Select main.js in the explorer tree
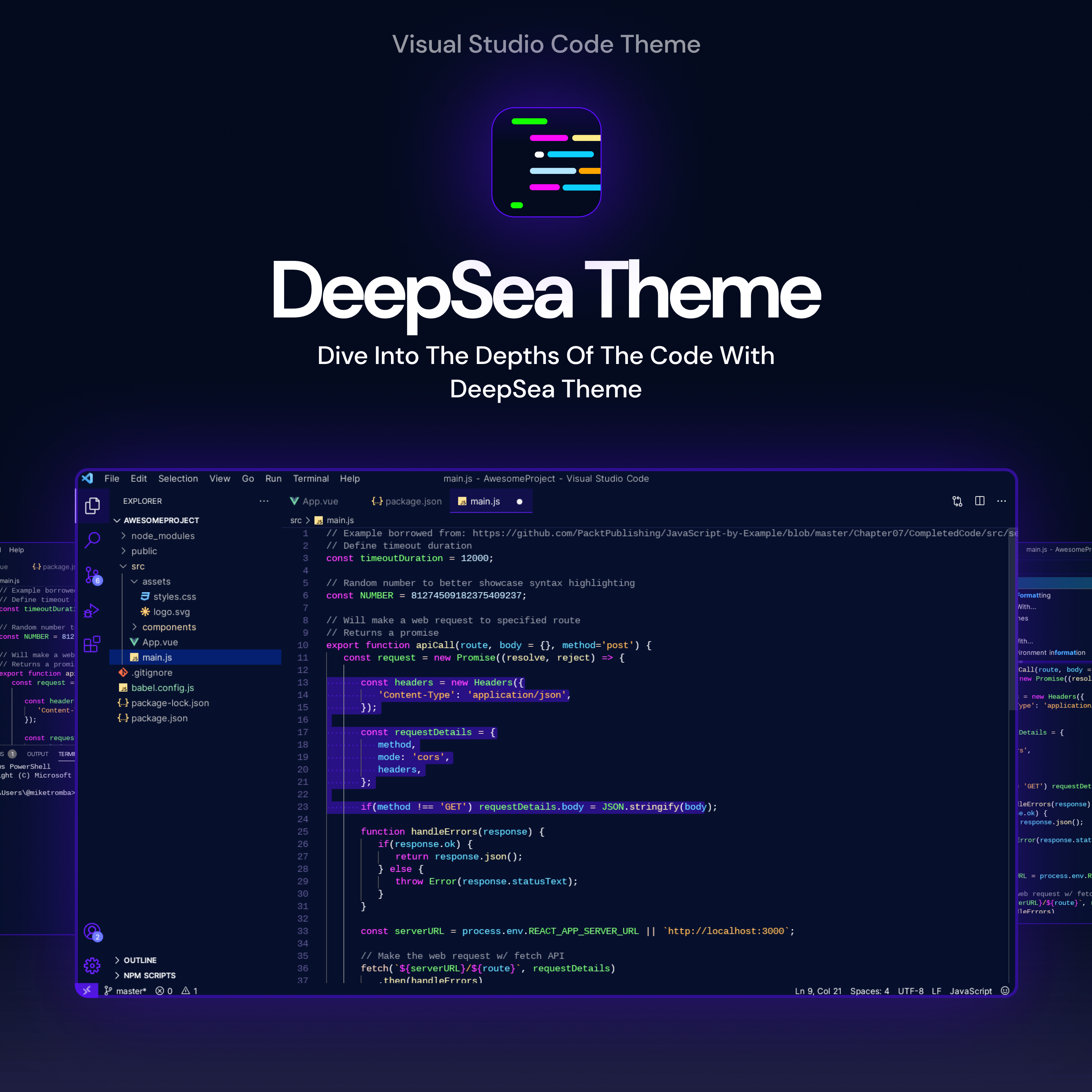This screenshot has height=1092, width=1092. [195, 657]
